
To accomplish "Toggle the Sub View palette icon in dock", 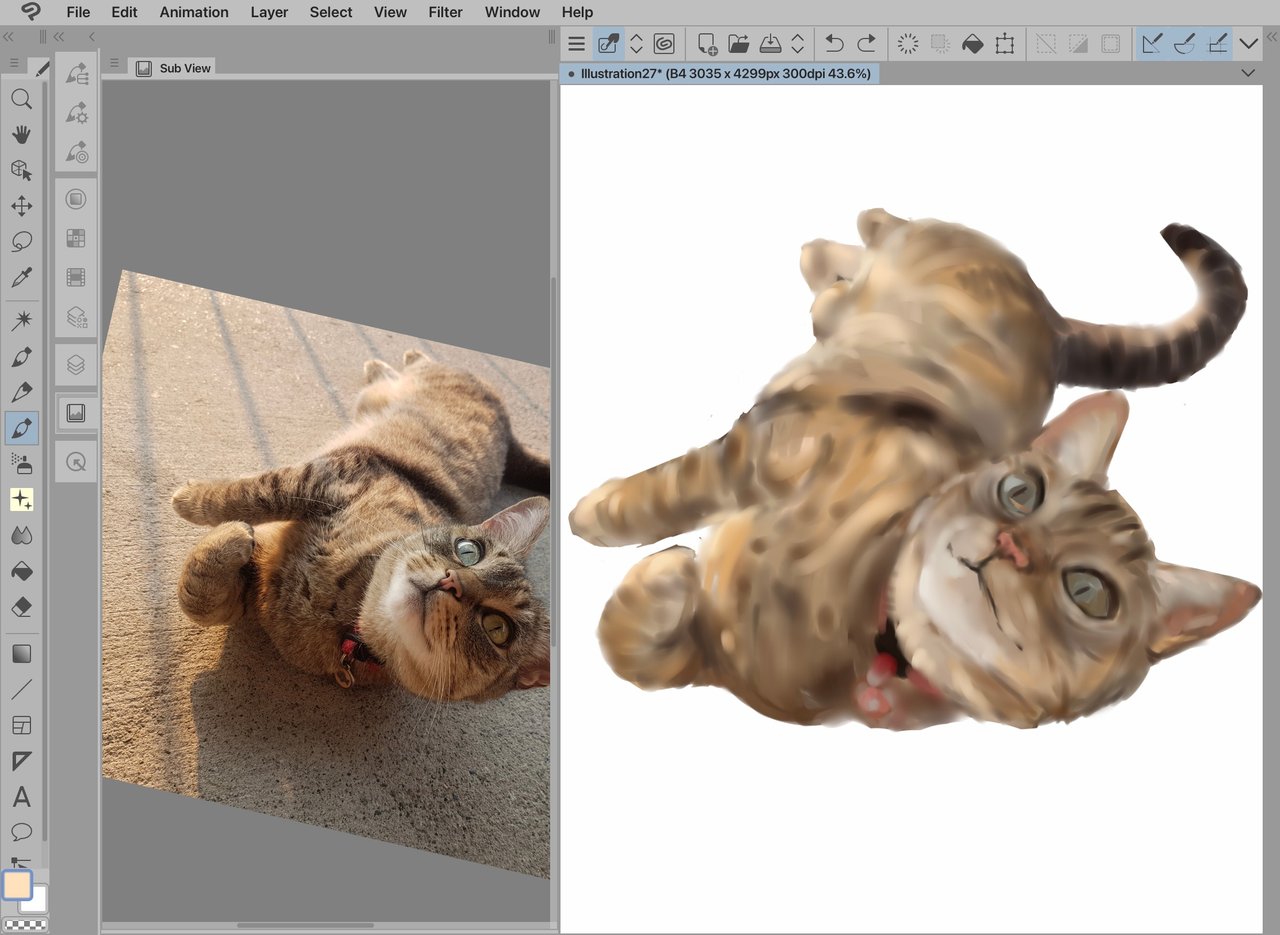I will 76,413.
